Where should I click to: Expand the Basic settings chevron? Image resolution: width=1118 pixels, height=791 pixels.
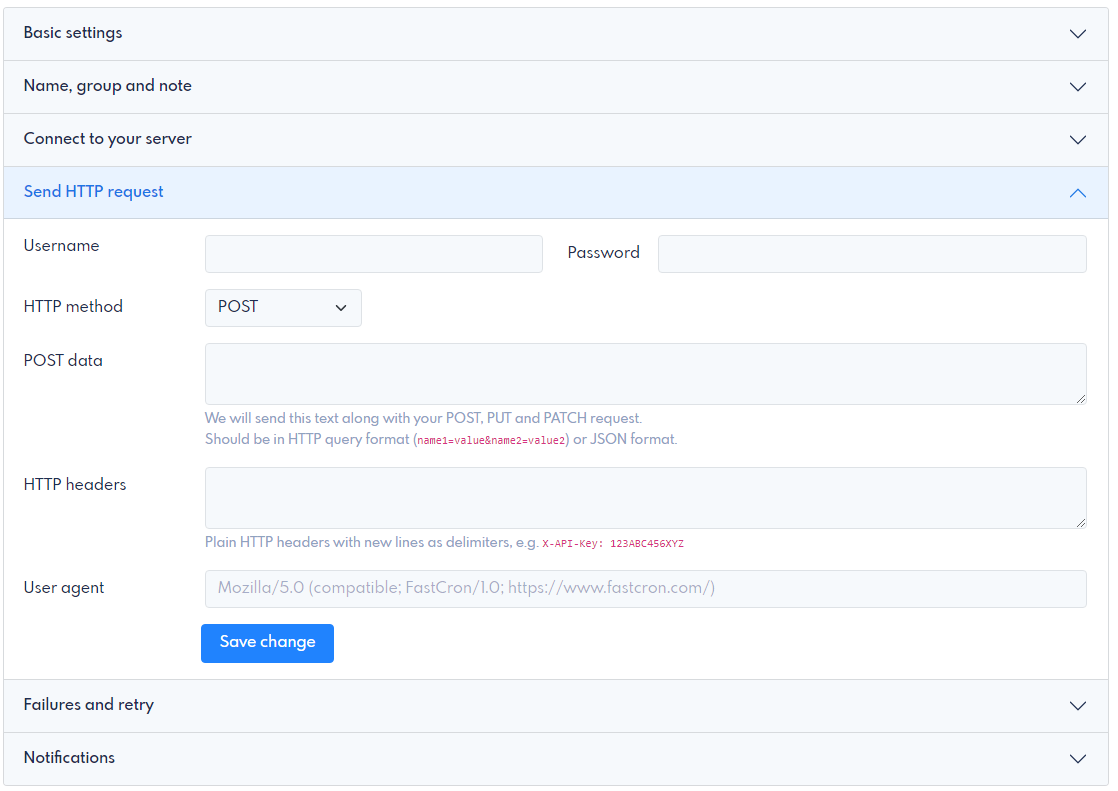click(1077, 34)
